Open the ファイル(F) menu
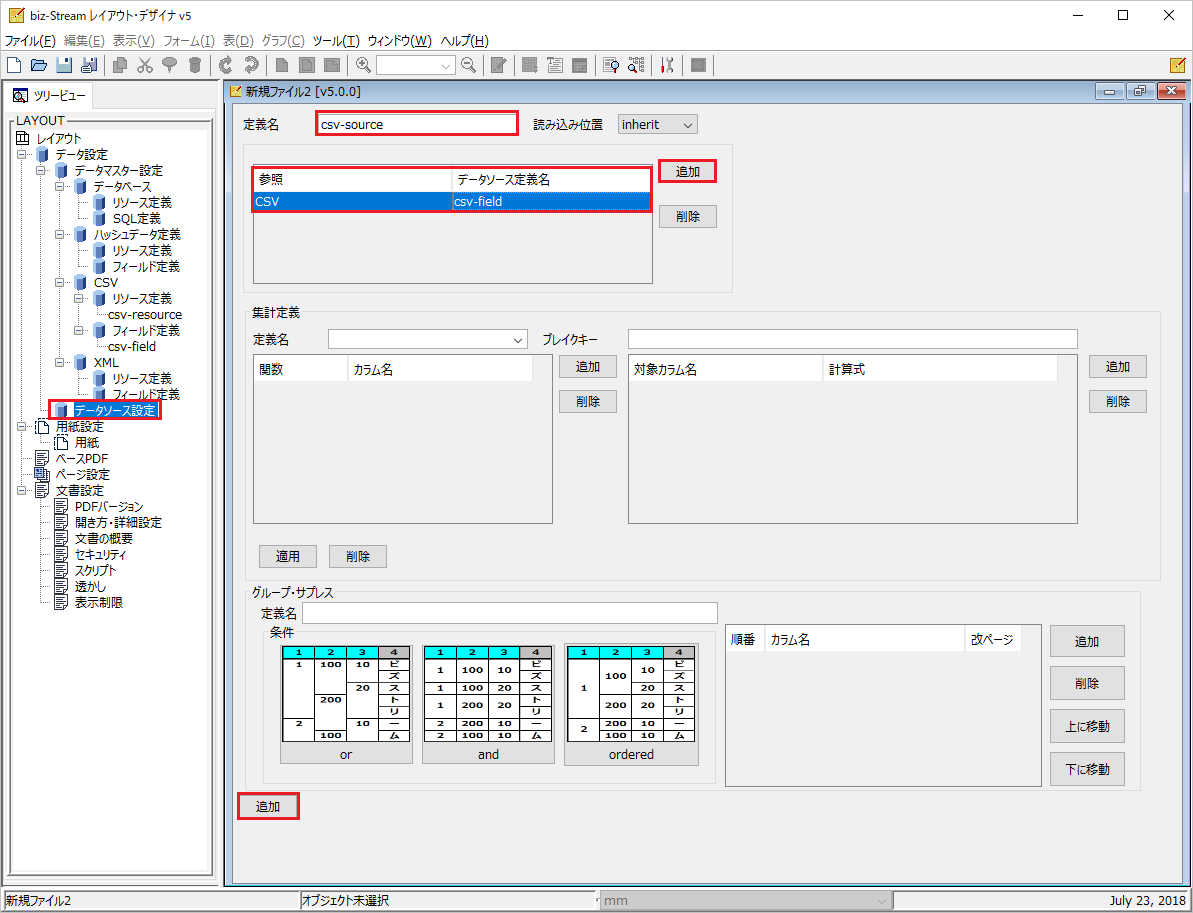The width and height of the screenshot is (1193, 913). (x=30, y=41)
